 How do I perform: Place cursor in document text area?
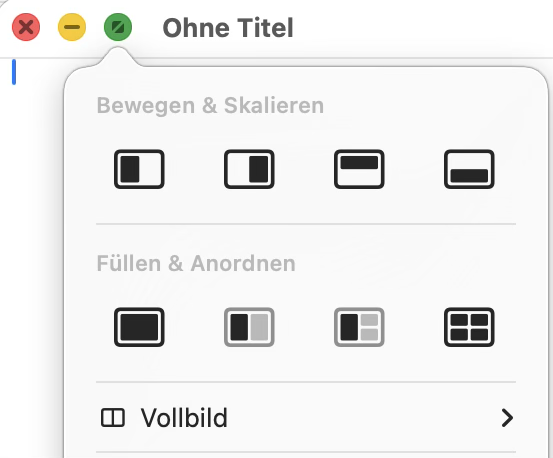[32, 247]
